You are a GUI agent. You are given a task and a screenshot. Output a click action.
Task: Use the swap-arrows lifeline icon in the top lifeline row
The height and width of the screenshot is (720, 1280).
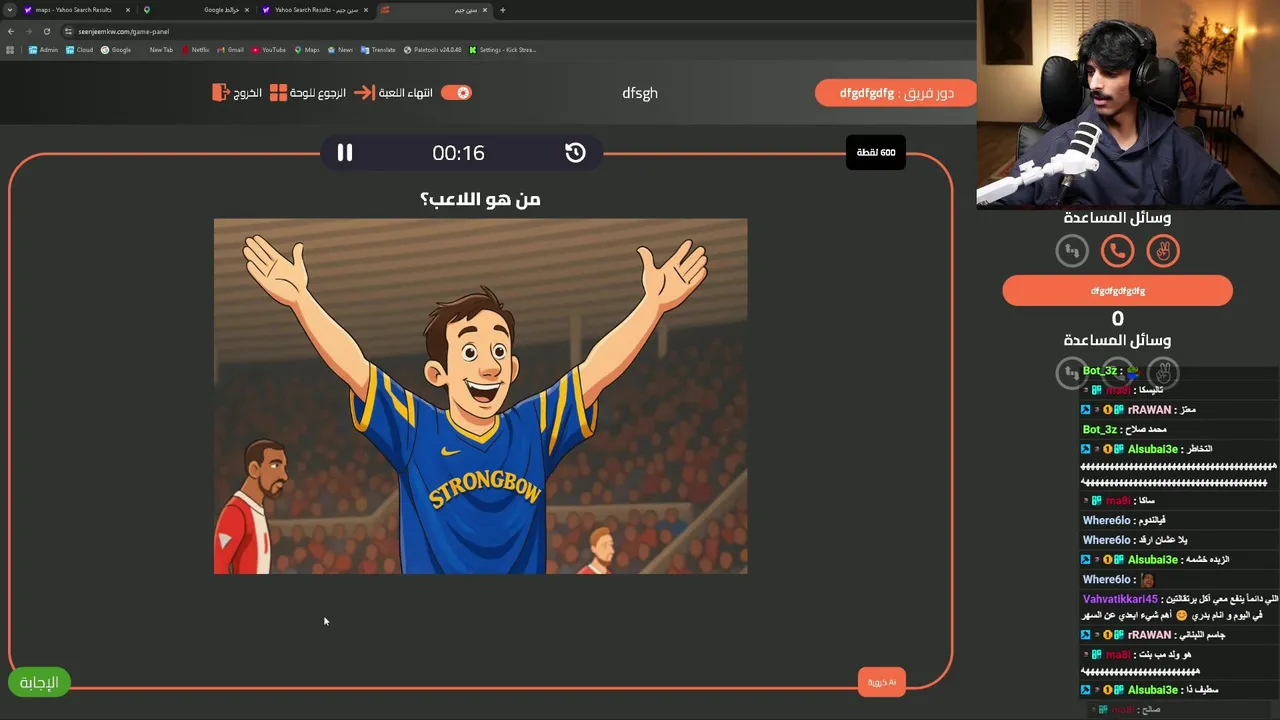pyautogui.click(x=1072, y=251)
